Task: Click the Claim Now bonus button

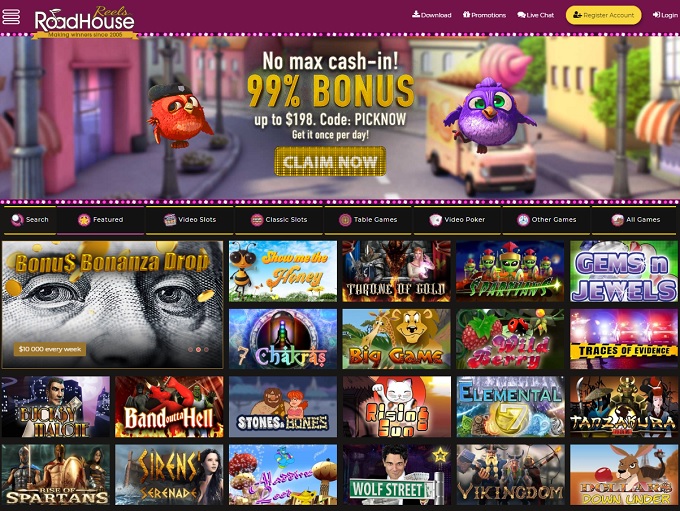Action: tap(330, 161)
